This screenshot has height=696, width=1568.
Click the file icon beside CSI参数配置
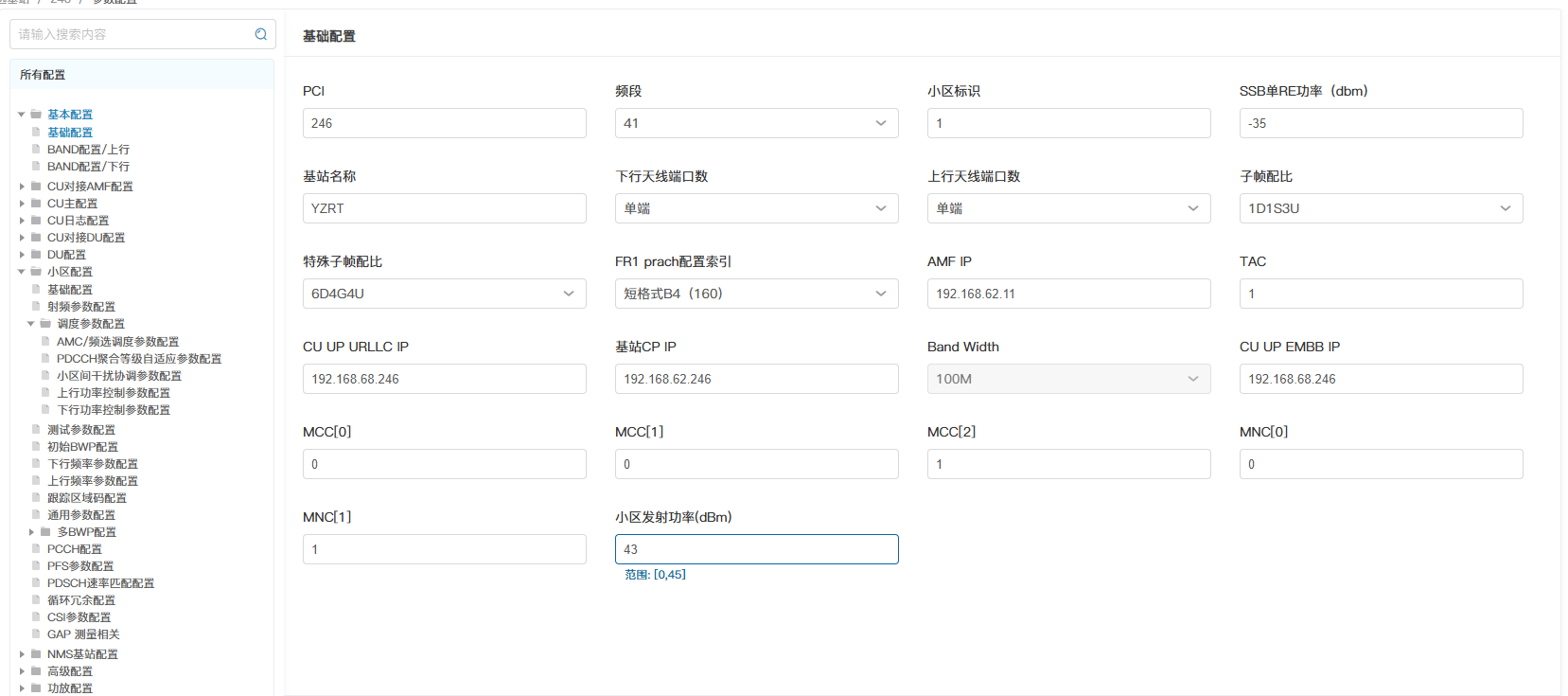click(x=36, y=617)
